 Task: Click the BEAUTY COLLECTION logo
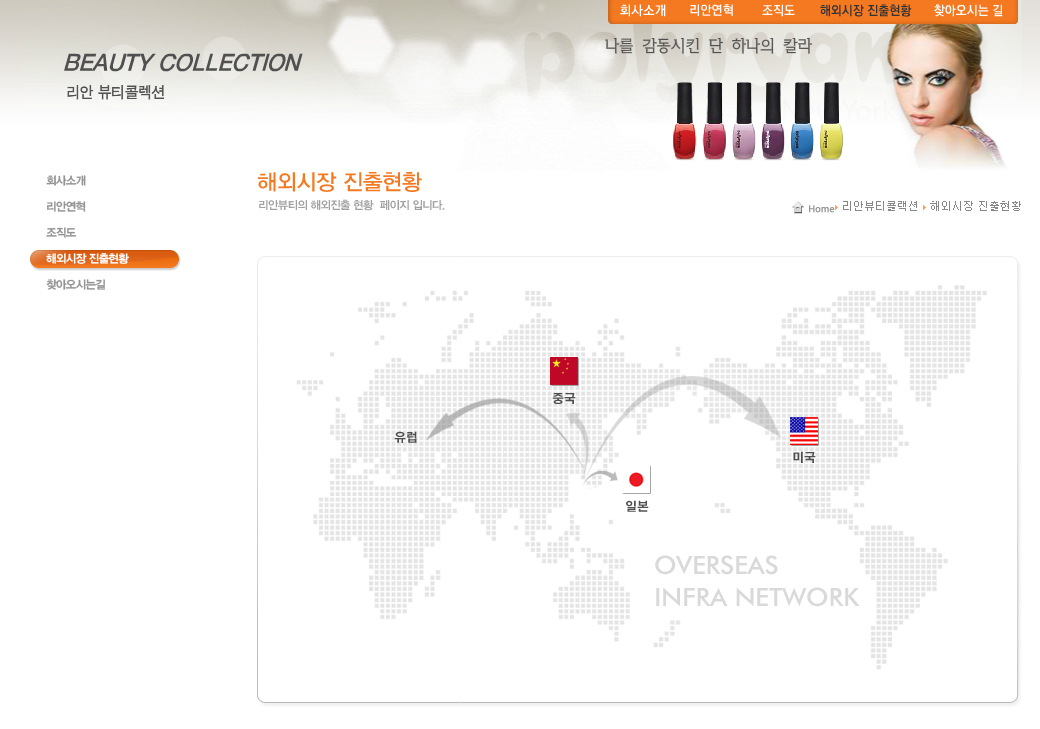181,63
